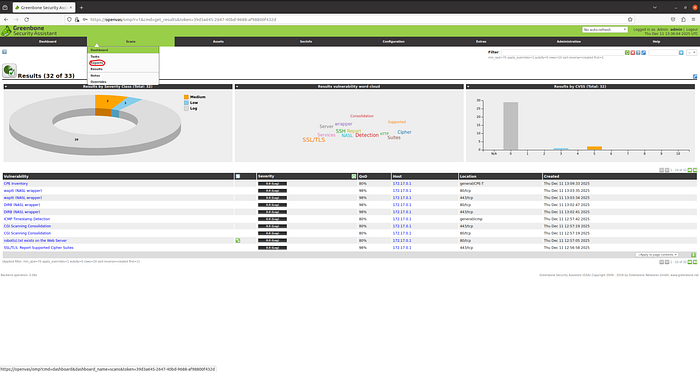Open the CPE Inventory vulnerability link

[x=16, y=184]
